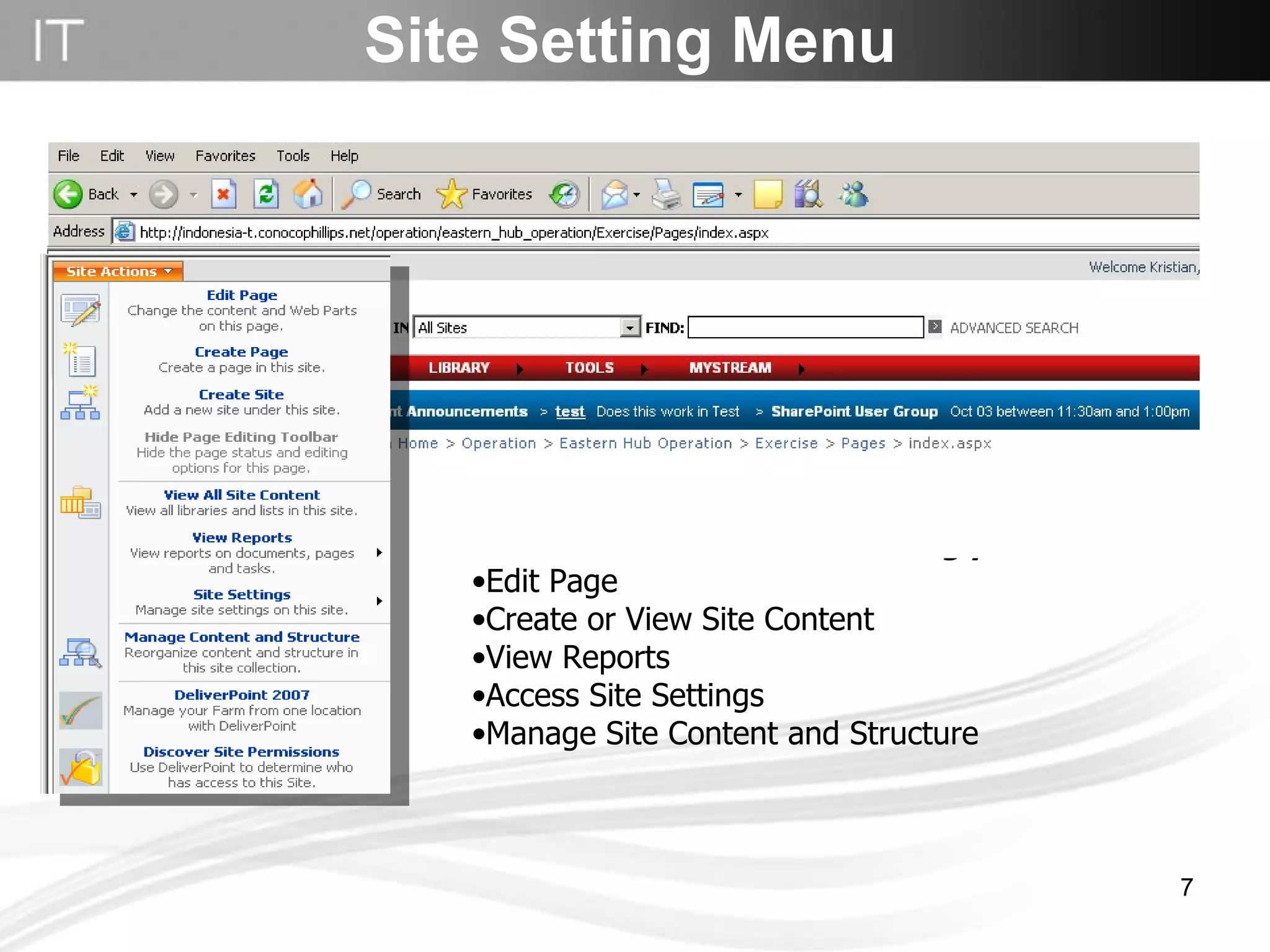Click the green Refresh page icon
1270x952 pixels.
coord(266,195)
